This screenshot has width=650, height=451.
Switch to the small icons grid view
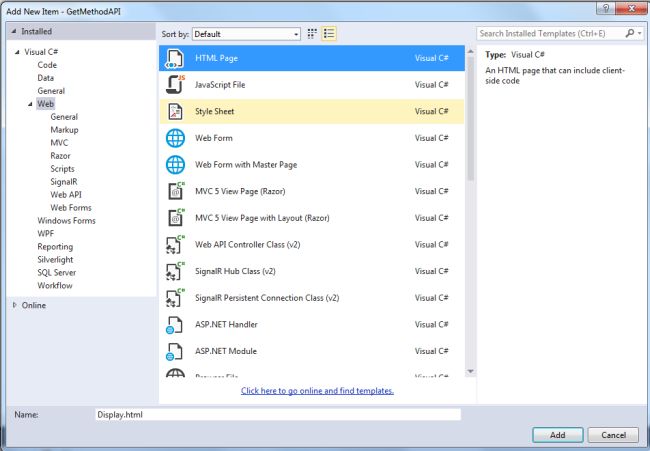312,34
